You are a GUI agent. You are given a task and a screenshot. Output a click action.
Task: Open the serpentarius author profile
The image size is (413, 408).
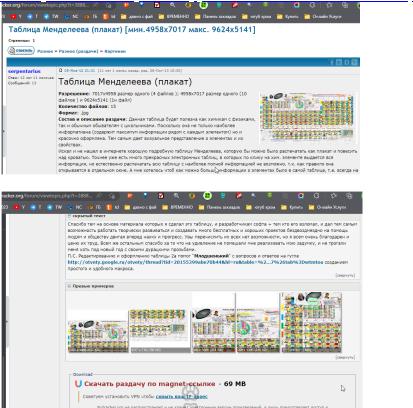click(x=24, y=71)
